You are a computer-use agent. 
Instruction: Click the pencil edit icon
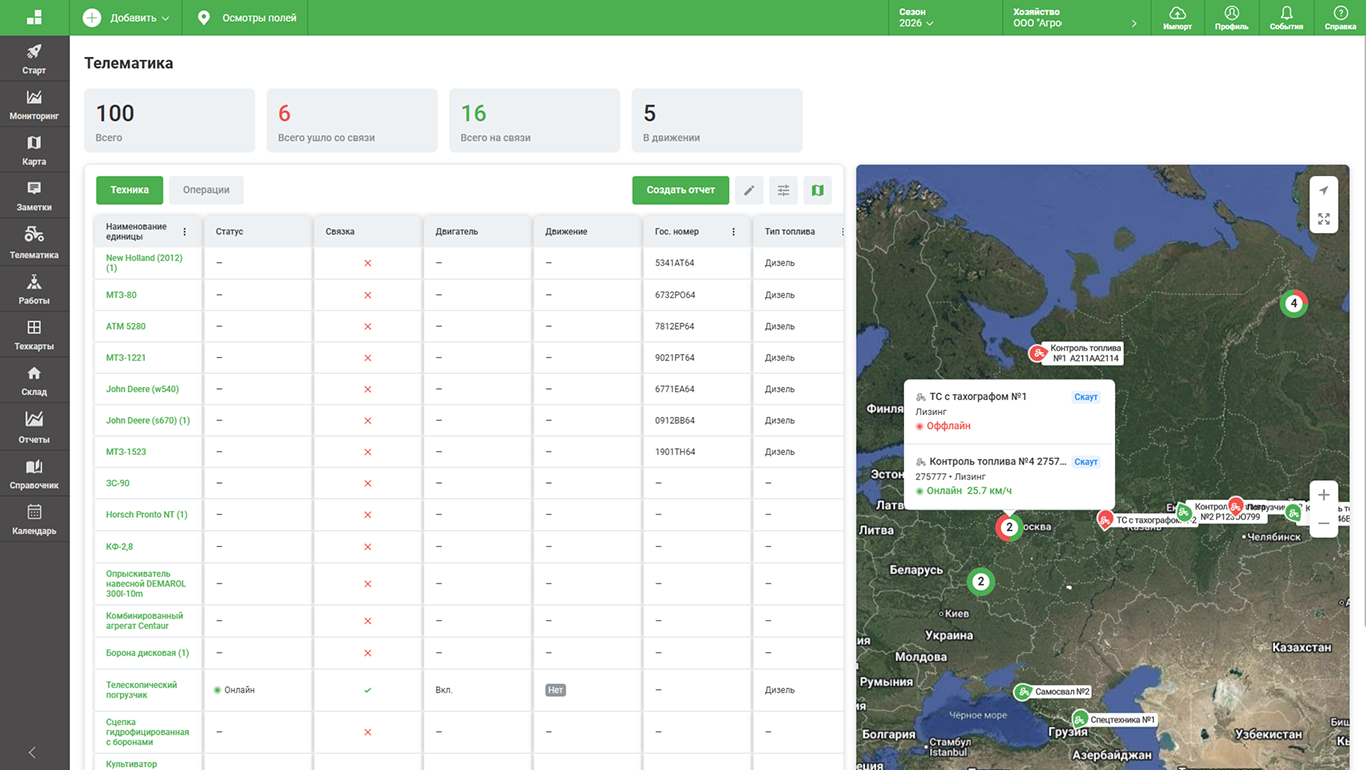[x=749, y=190]
